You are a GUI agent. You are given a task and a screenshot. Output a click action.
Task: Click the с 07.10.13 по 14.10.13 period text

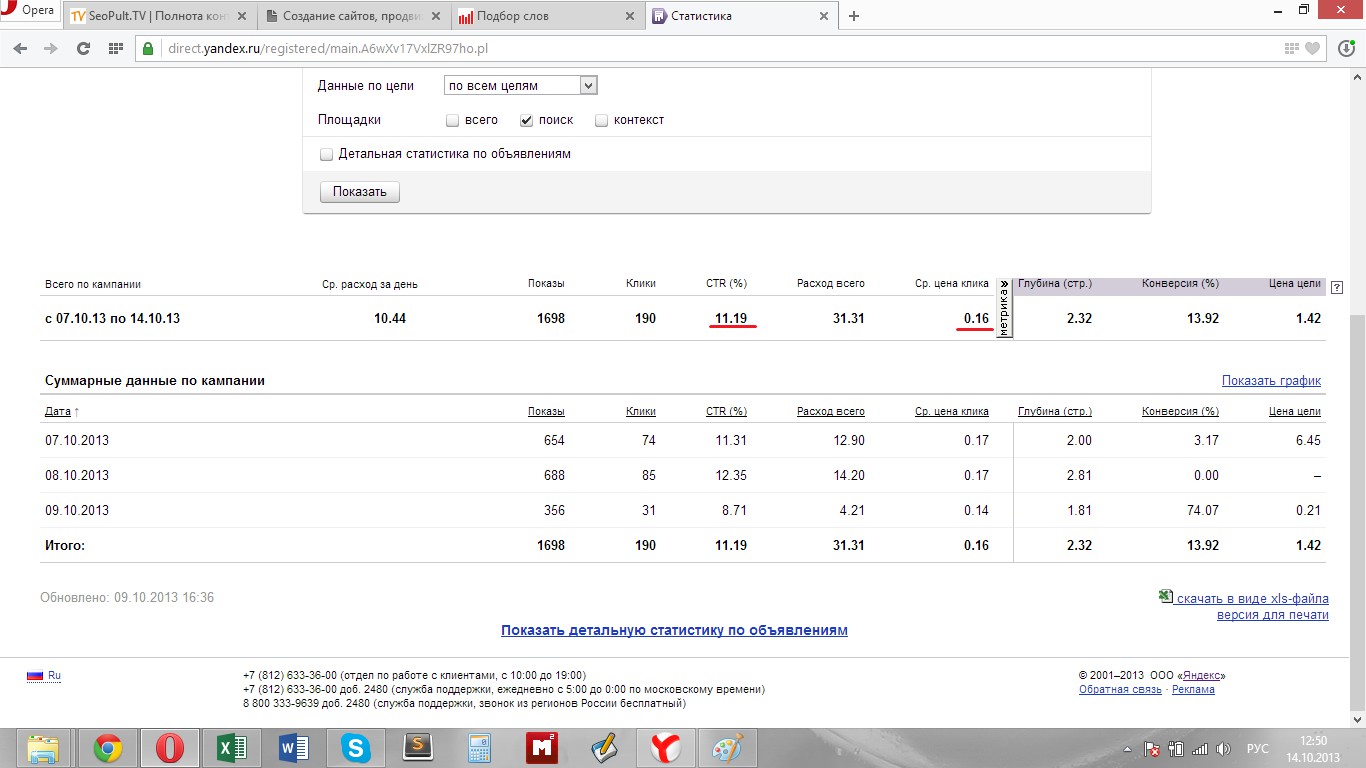pos(112,319)
